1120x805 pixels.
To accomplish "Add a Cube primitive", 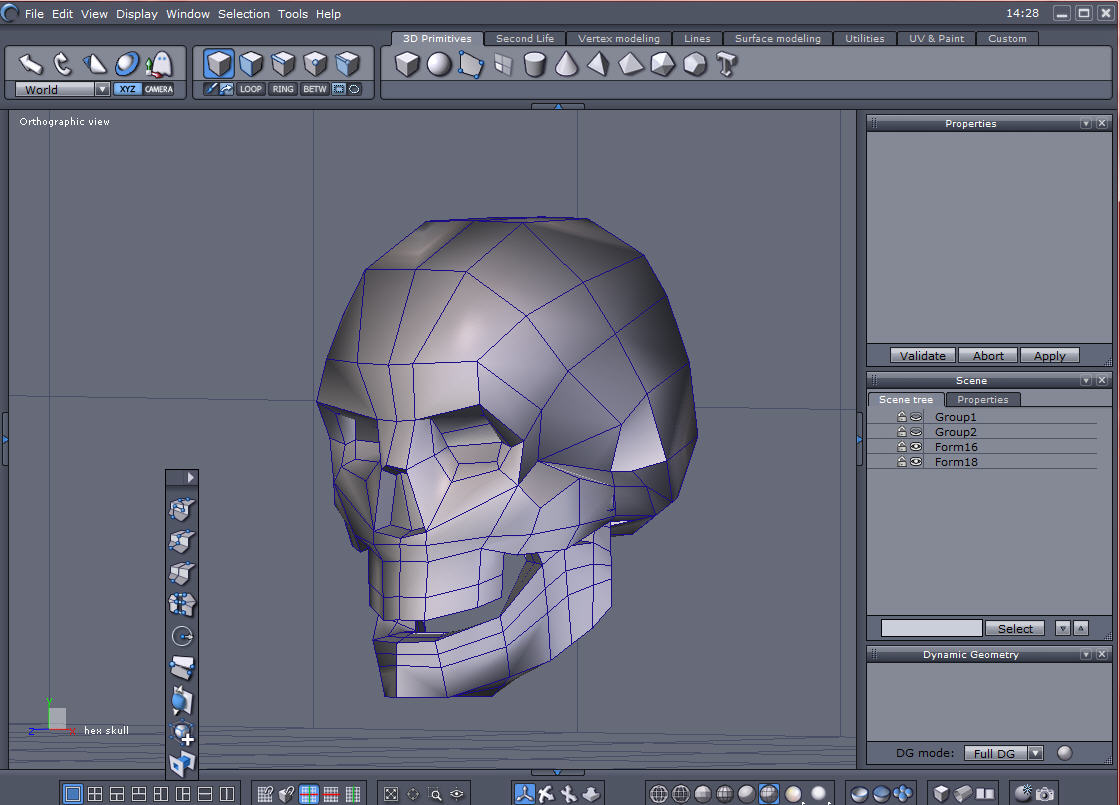I will pos(407,64).
